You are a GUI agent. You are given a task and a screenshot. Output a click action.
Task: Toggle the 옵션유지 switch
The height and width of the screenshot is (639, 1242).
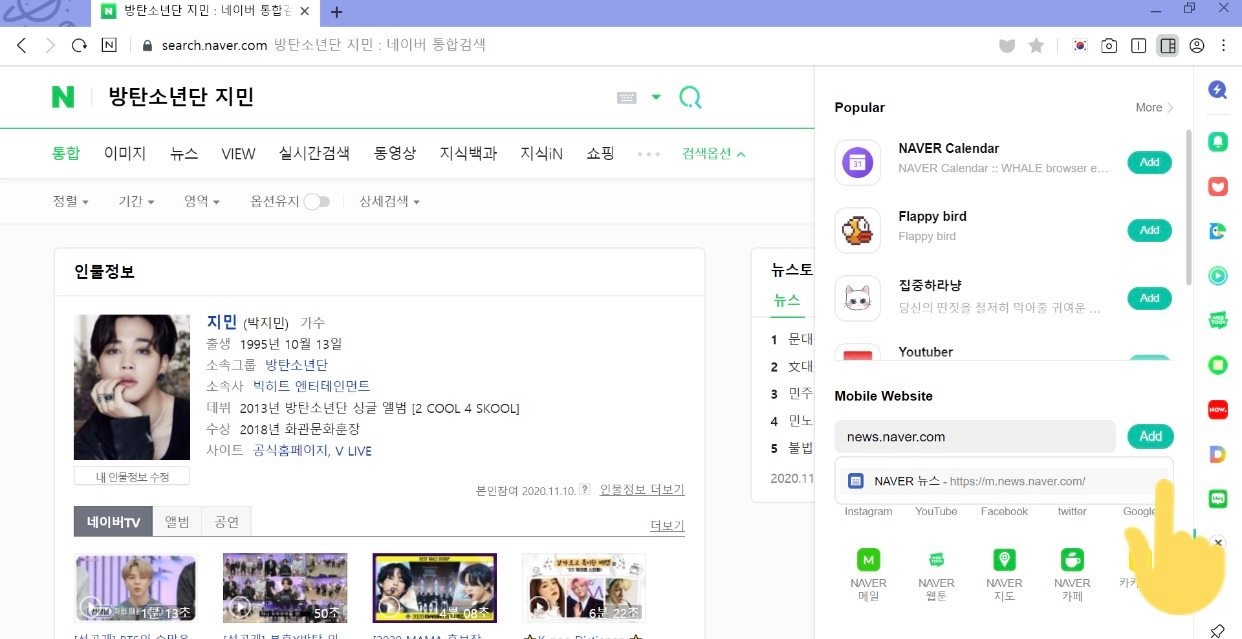coord(317,201)
